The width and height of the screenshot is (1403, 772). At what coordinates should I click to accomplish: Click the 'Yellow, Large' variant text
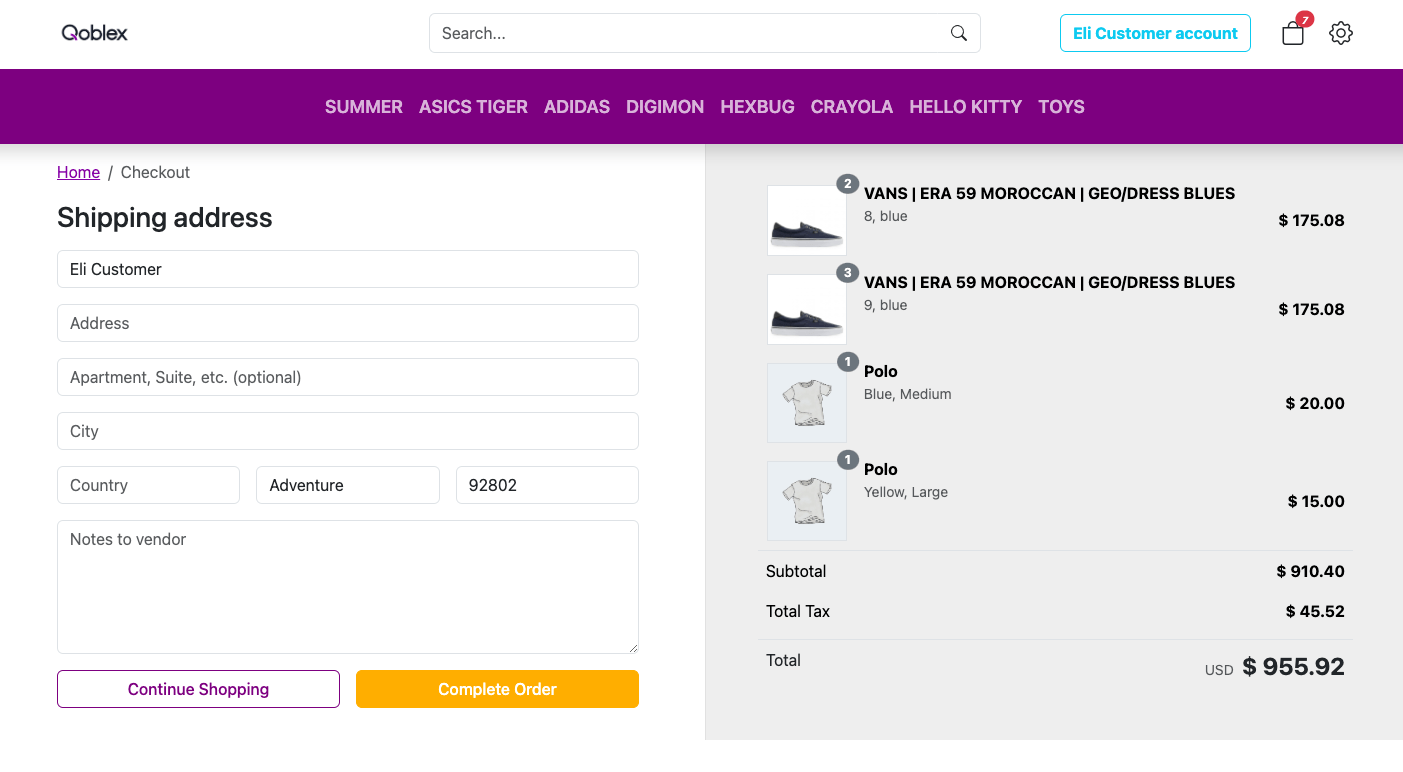(906, 492)
